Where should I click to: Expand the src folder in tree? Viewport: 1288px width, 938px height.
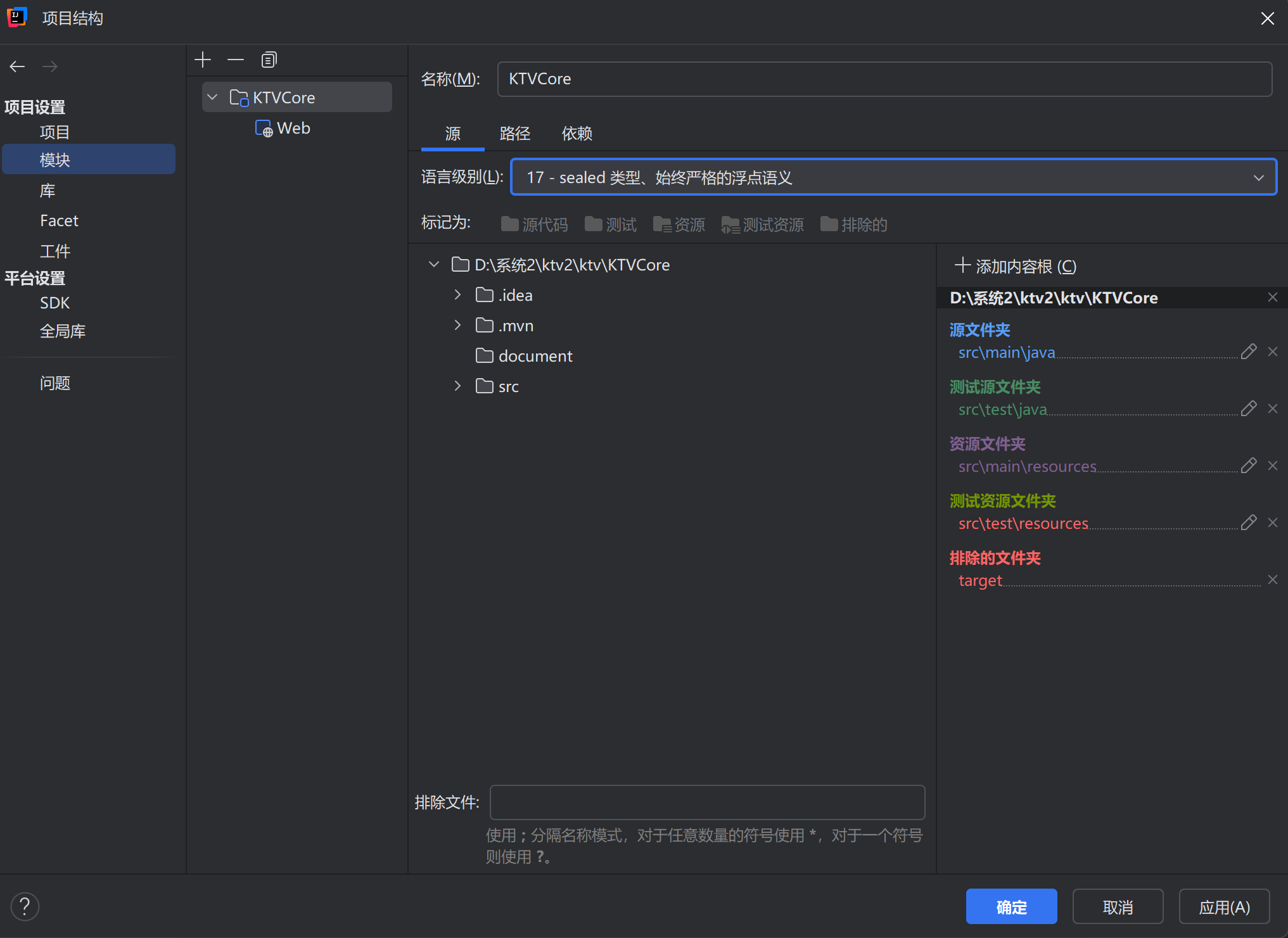457,386
